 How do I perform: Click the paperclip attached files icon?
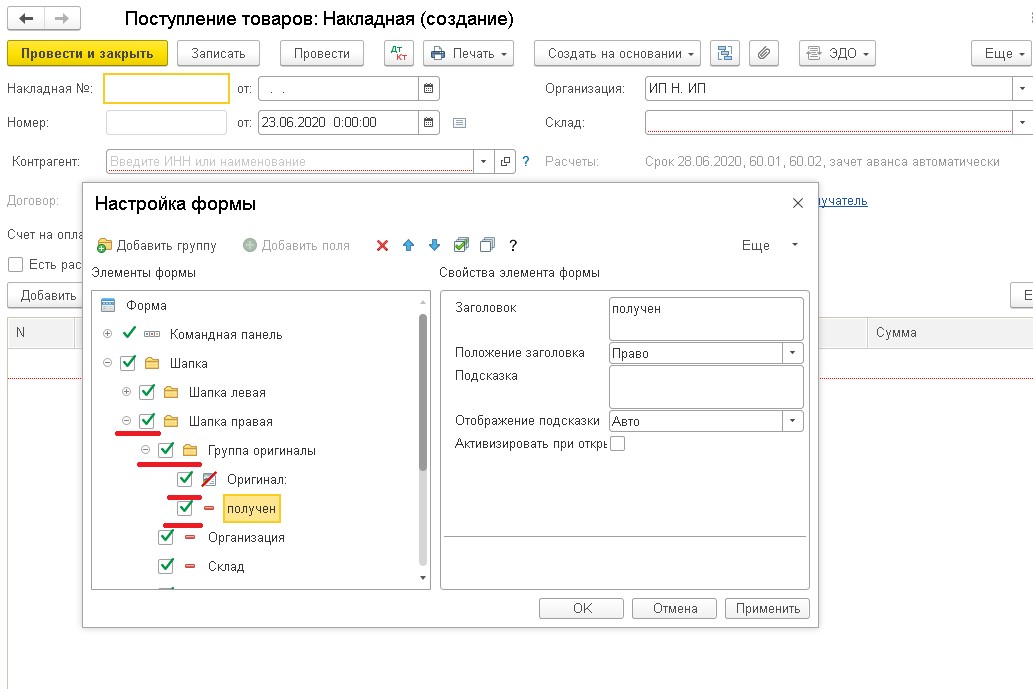(763, 53)
